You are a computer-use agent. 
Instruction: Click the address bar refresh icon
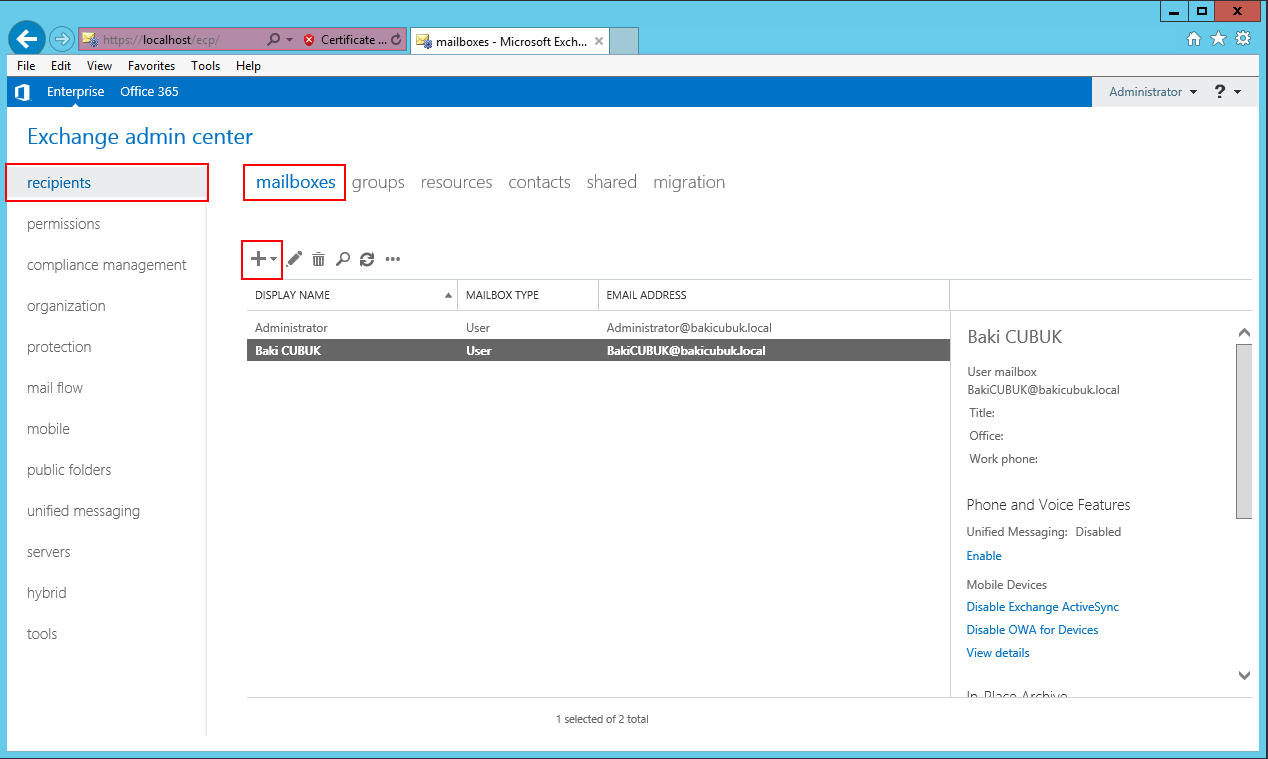click(396, 40)
